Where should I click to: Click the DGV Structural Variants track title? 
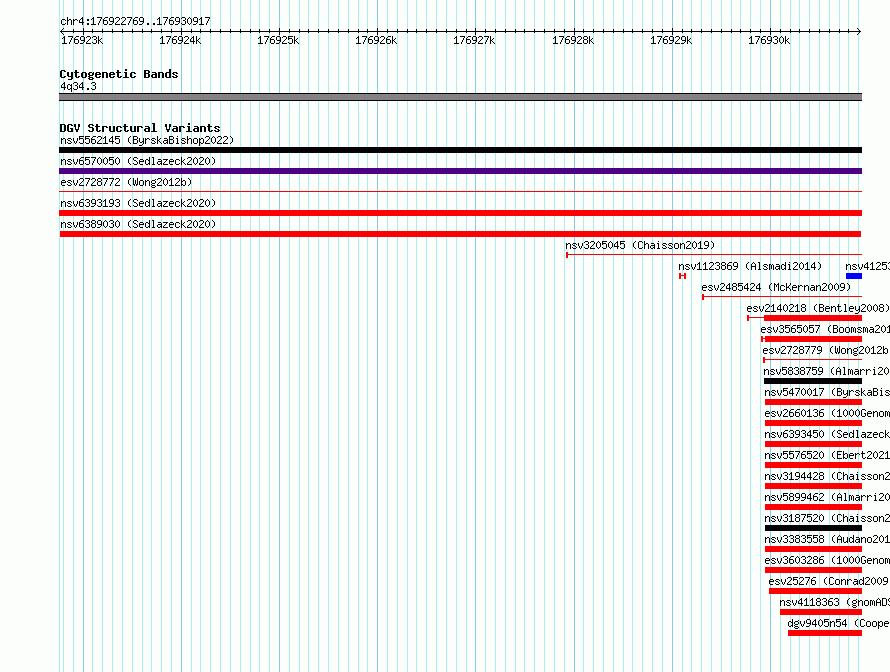coord(140,128)
